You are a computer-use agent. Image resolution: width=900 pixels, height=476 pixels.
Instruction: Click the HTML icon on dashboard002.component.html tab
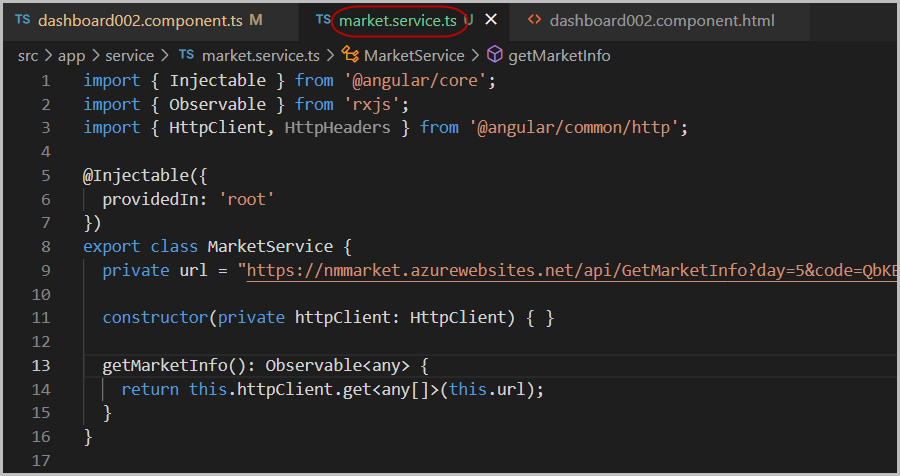coord(534,20)
